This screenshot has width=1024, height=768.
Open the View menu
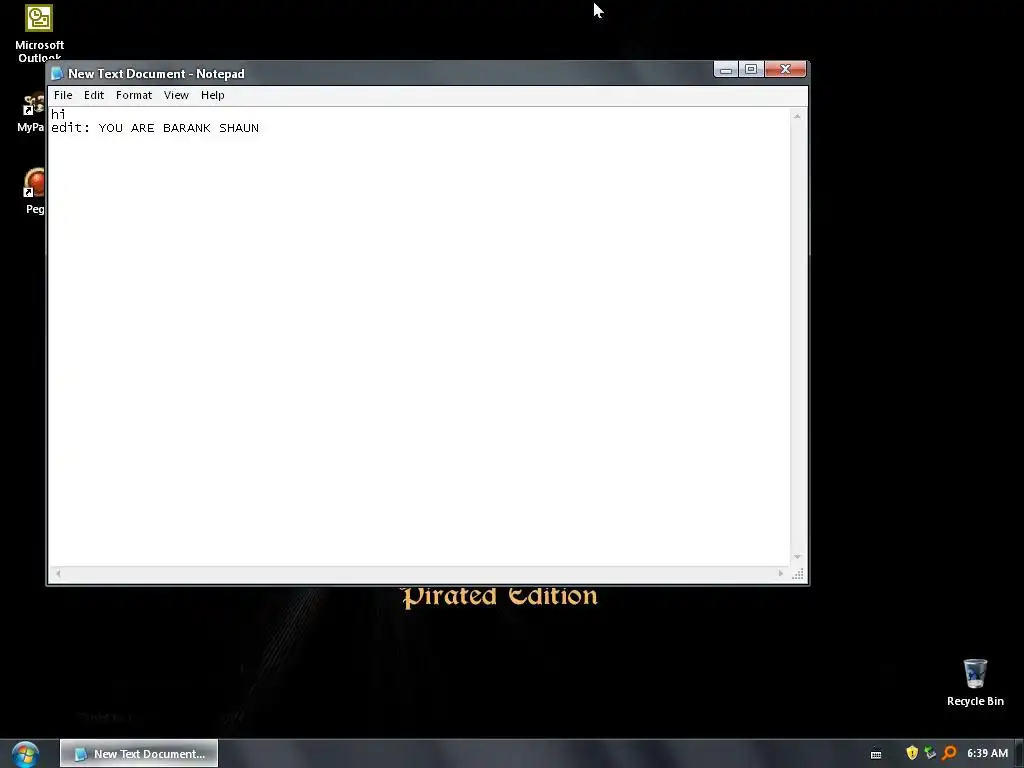point(176,95)
